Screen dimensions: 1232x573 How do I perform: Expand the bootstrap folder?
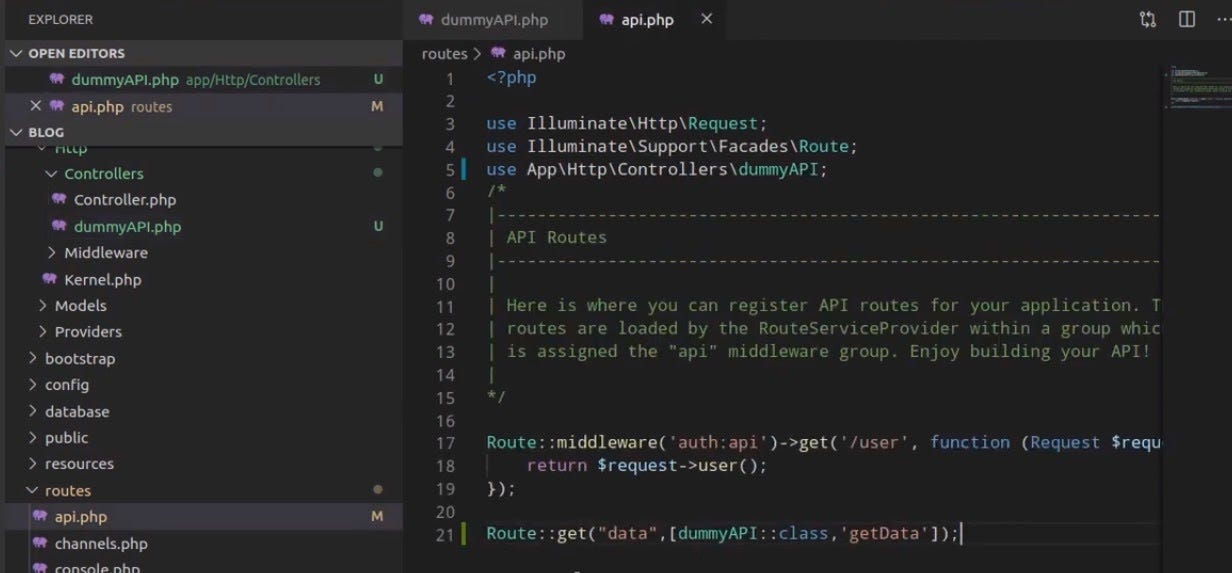201,358
